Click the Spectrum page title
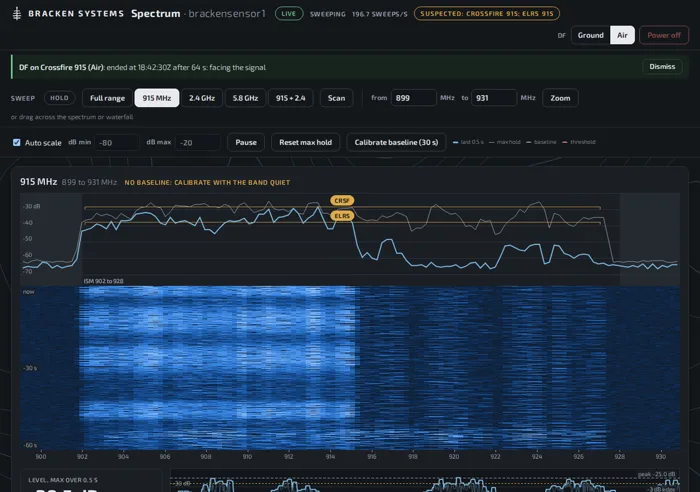700x492 pixels. point(156,14)
